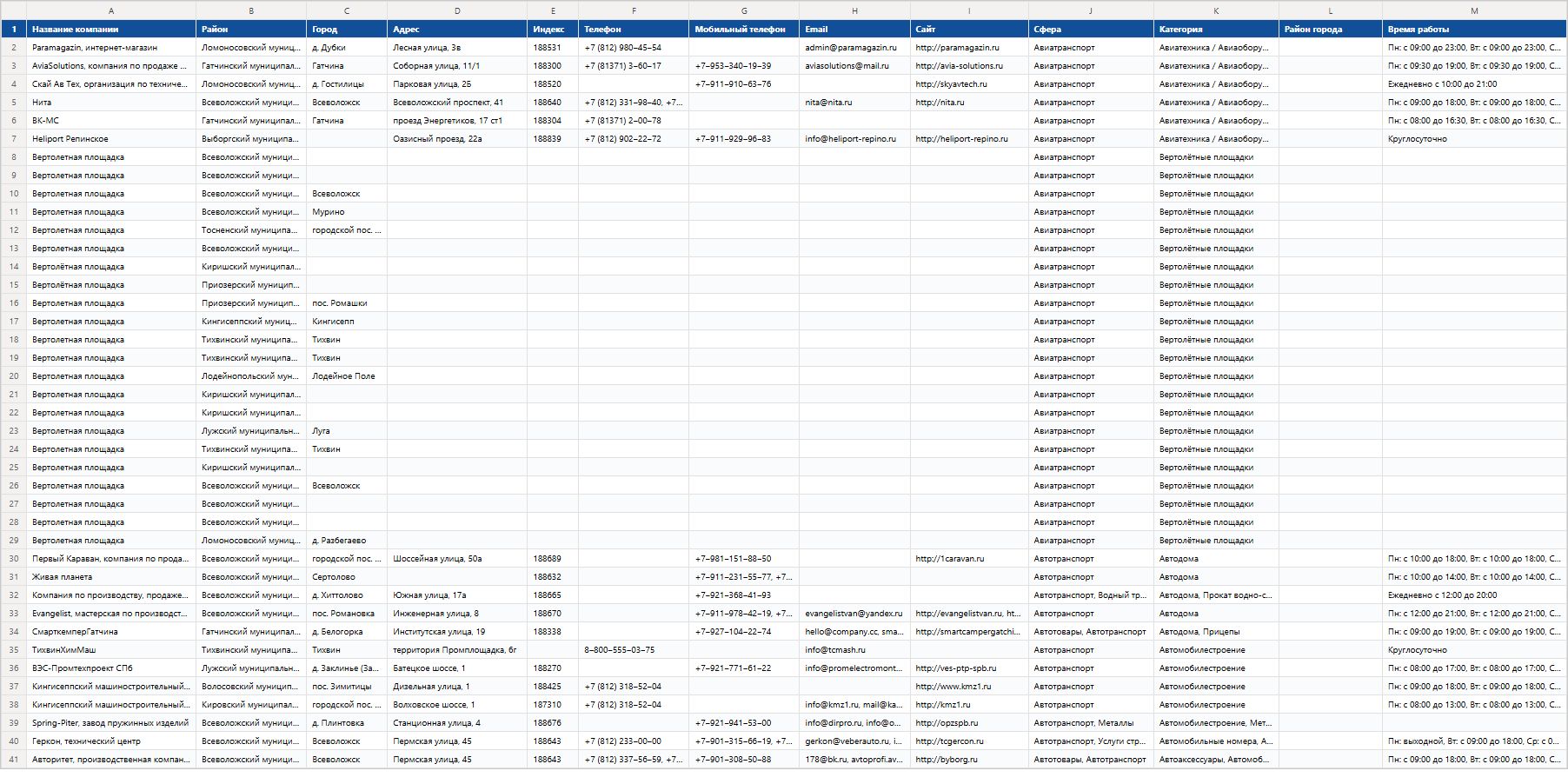
Task: Select the 'Heliport Репинское' company cell
Action: (x=111, y=139)
